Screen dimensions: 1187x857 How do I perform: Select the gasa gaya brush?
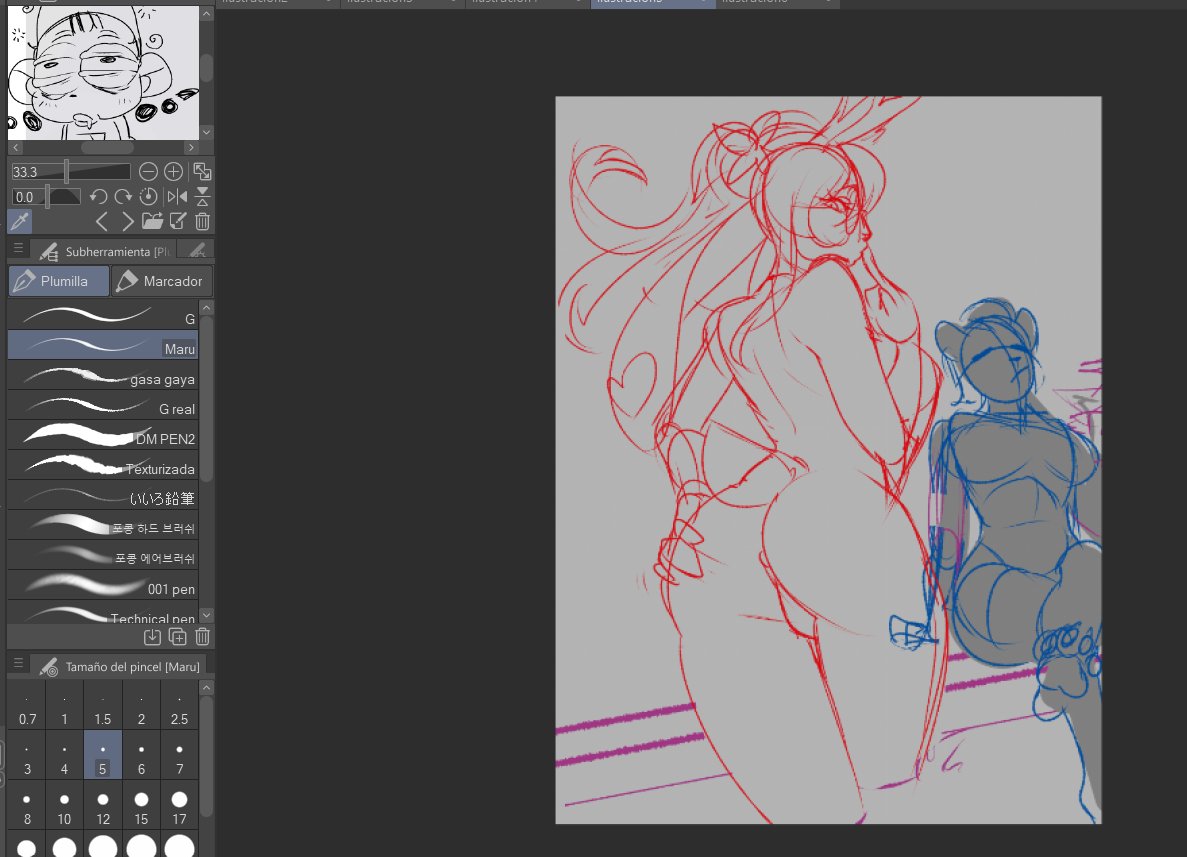103,375
